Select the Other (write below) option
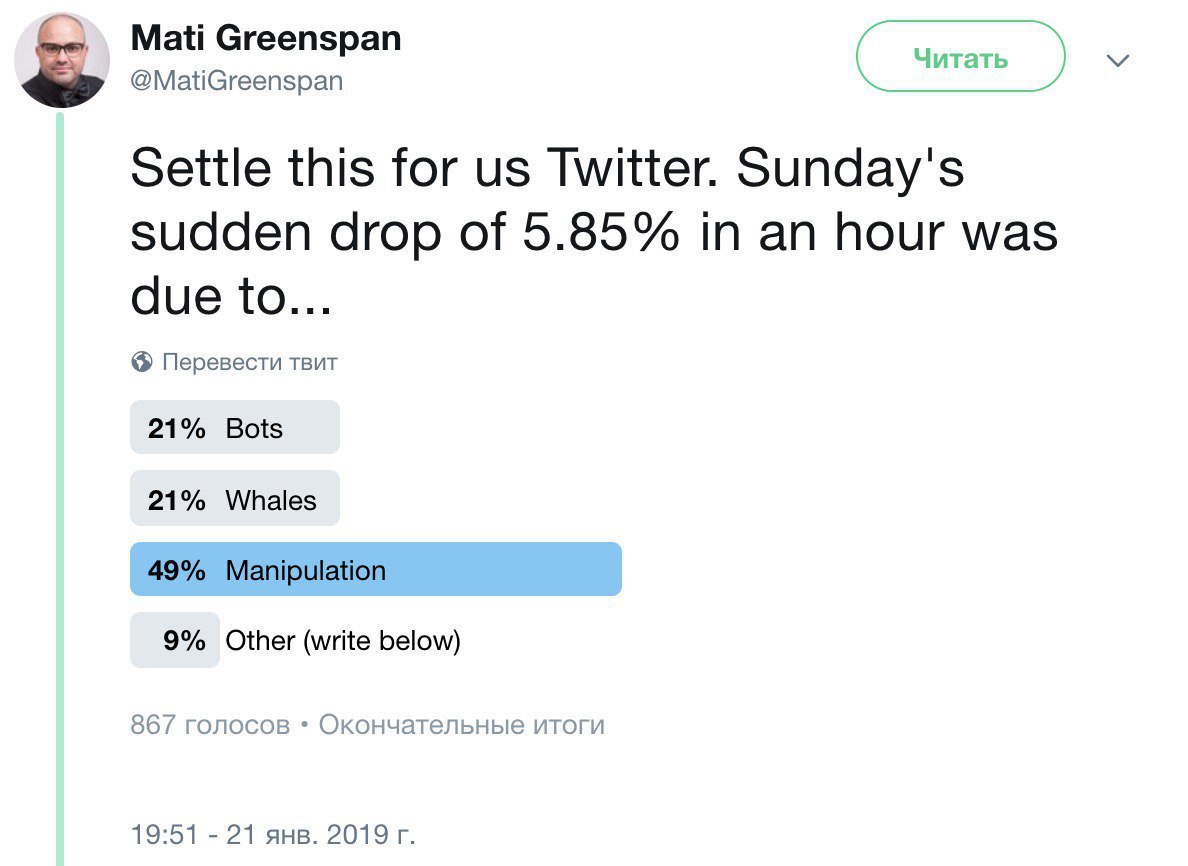This screenshot has width=1188, height=866. pos(343,640)
